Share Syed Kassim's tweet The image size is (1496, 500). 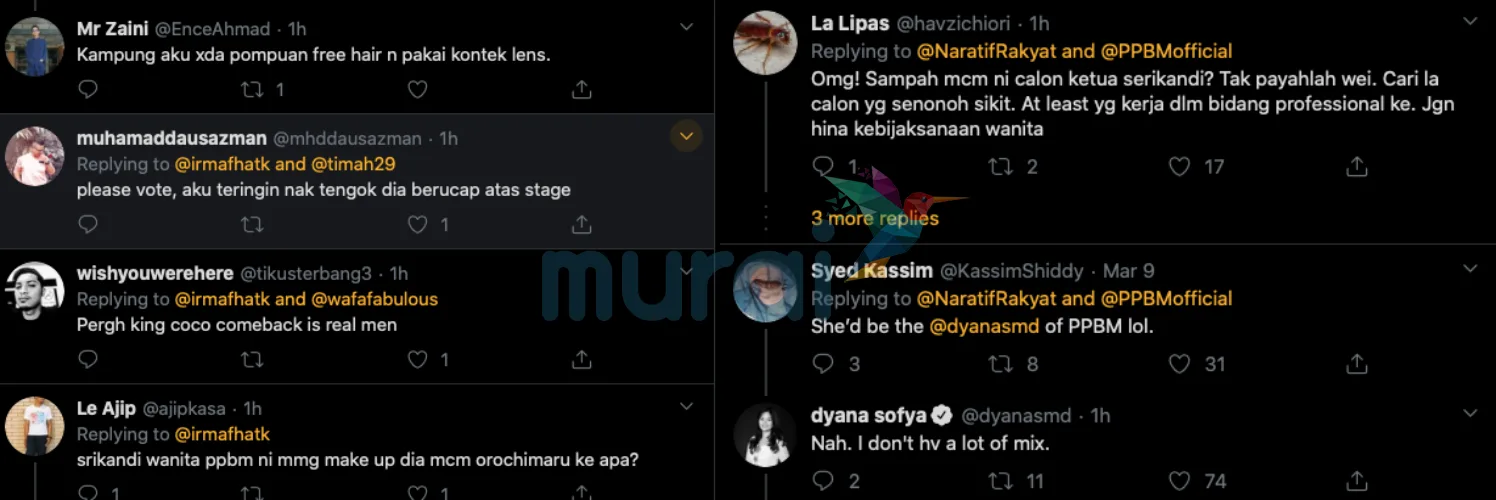click(1356, 364)
